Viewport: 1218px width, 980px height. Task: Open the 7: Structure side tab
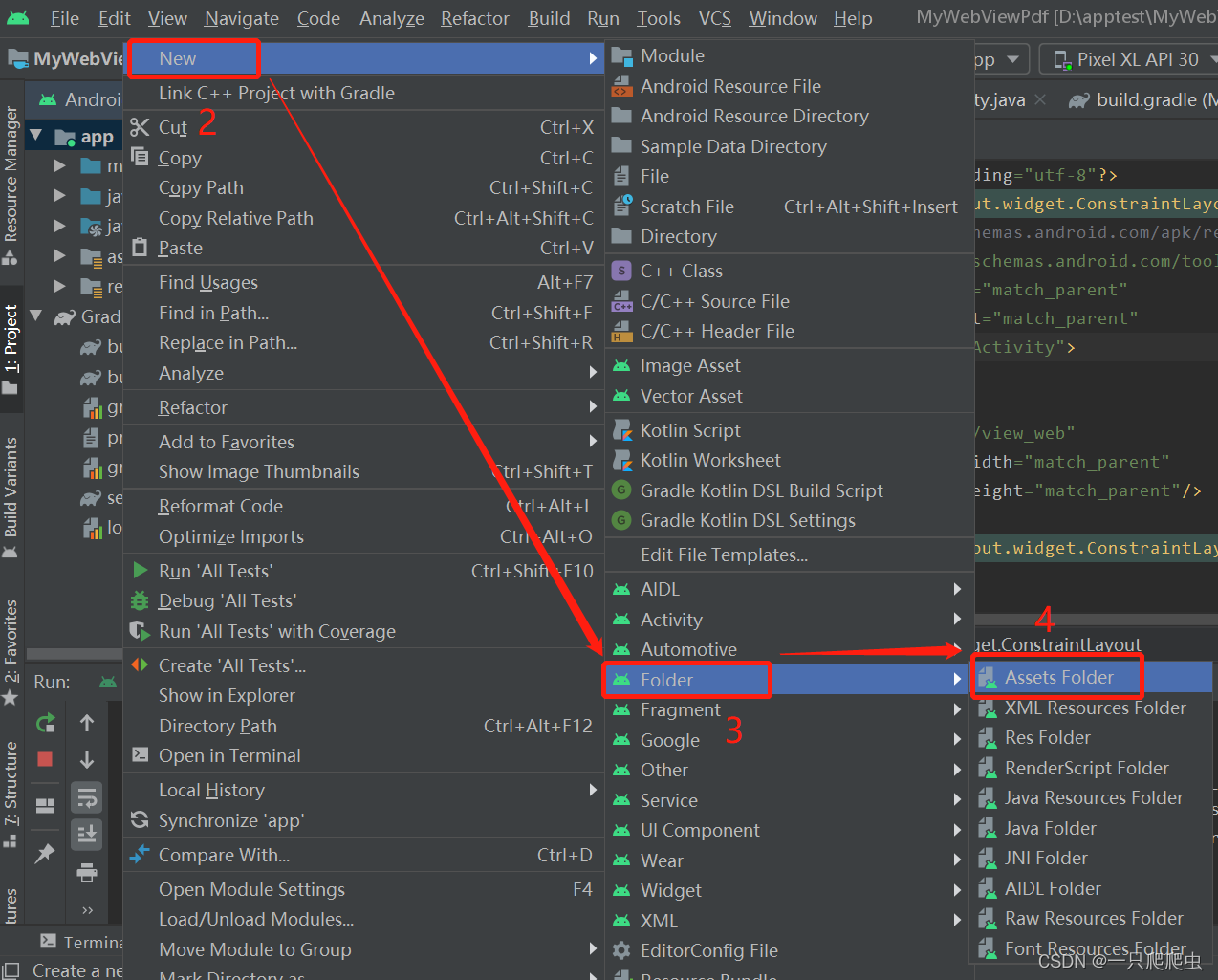coord(11,794)
